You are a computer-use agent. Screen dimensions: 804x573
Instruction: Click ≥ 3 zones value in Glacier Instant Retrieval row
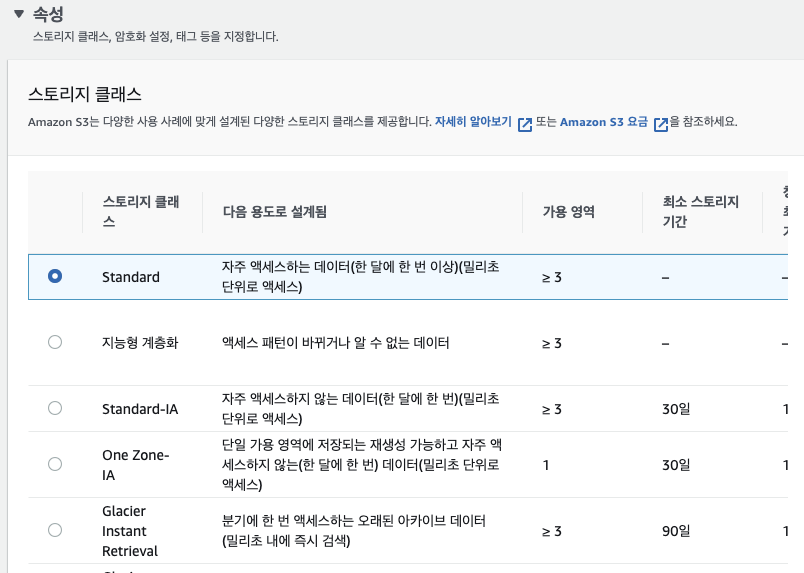tap(552, 531)
